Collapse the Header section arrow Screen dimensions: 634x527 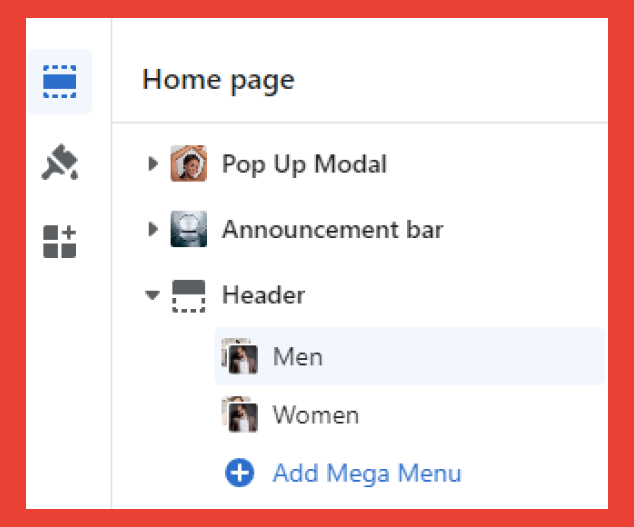click(x=152, y=295)
